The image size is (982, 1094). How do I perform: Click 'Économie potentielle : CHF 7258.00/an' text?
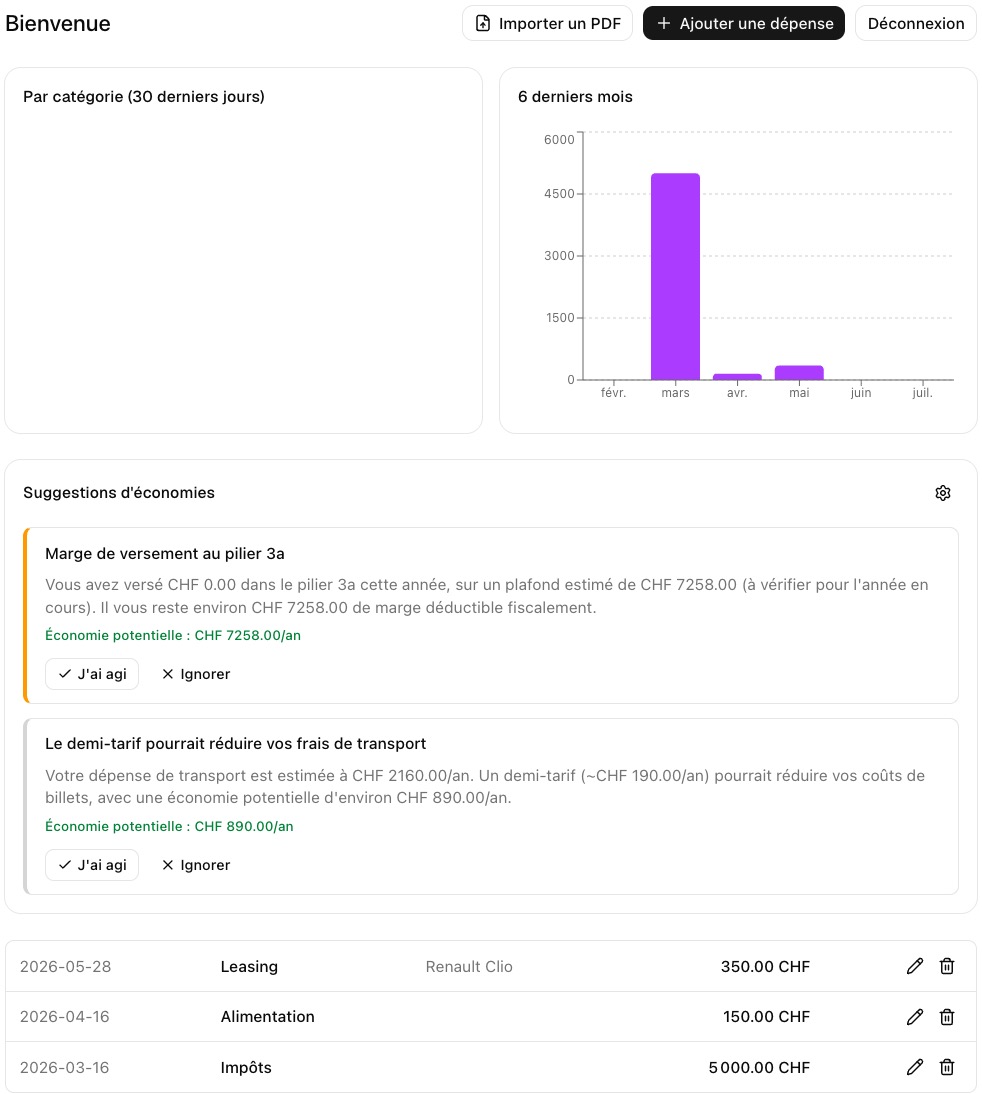point(173,635)
